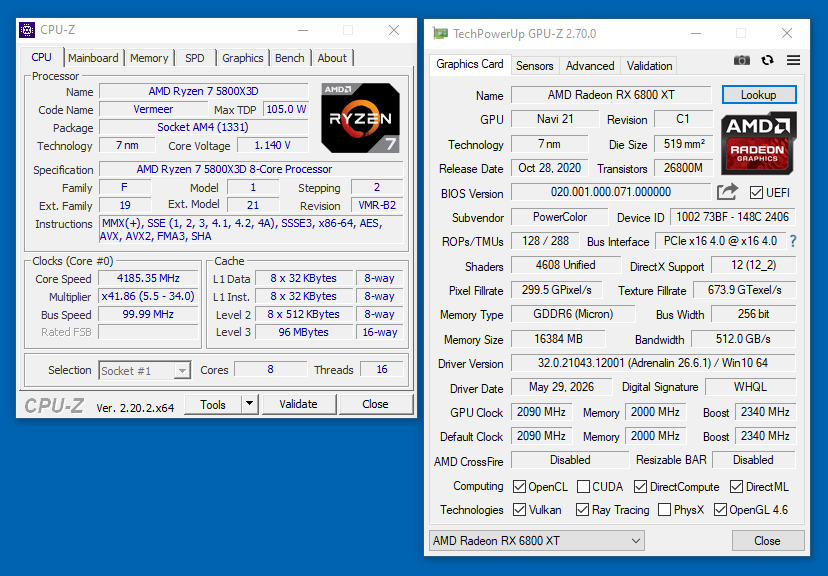Toggle the Vulkan checkbox
Screen dimensions: 828x576
point(520,510)
